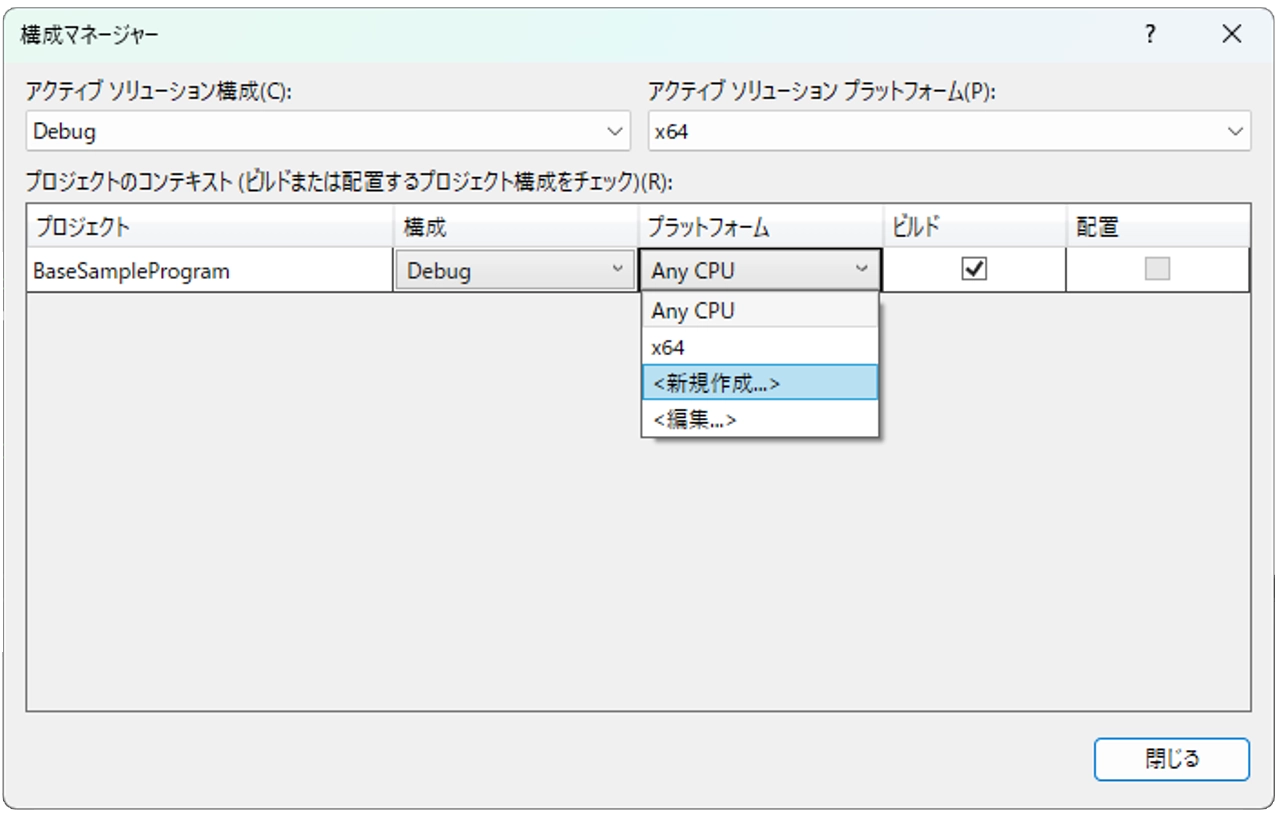
Task: Click the プロジェクト column header
Action: click(x=210, y=227)
